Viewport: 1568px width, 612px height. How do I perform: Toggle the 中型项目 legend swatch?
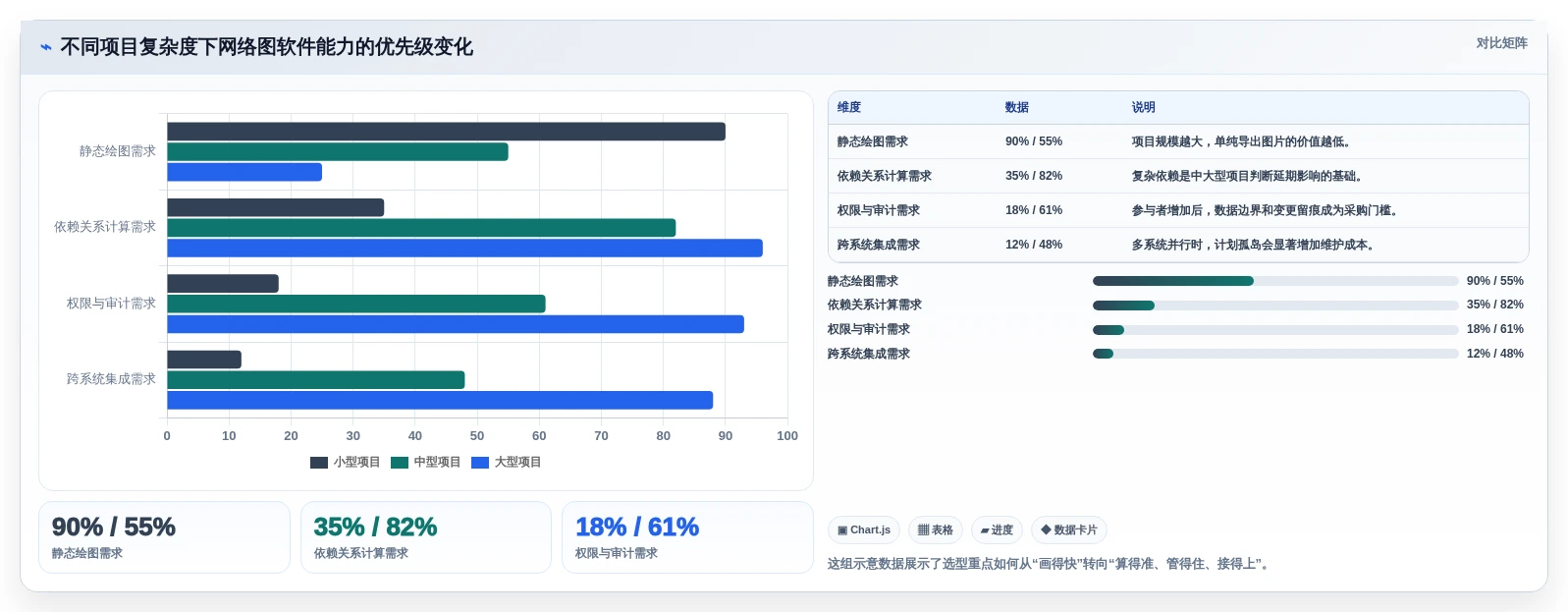400,463
